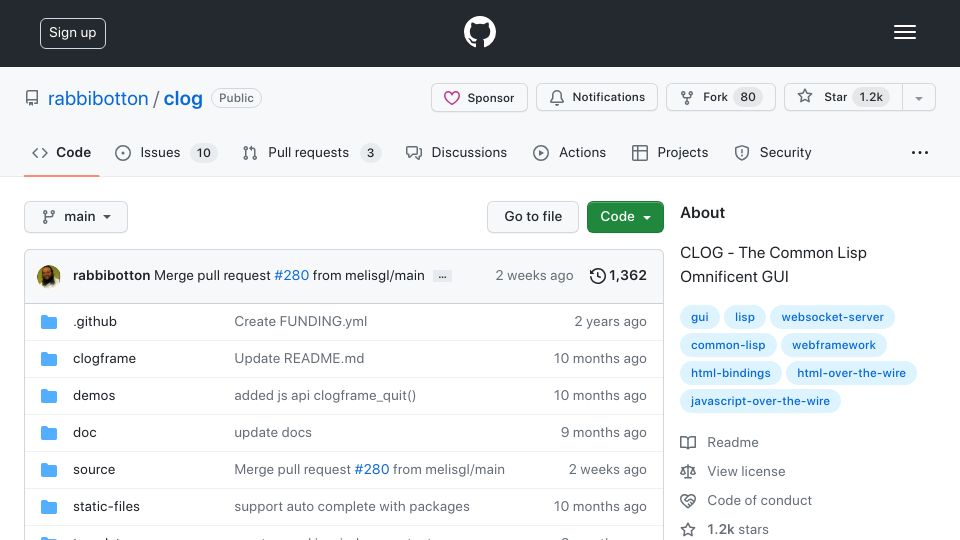Click the .github folder icon
960x540 pixels.
tap(49, 322)
